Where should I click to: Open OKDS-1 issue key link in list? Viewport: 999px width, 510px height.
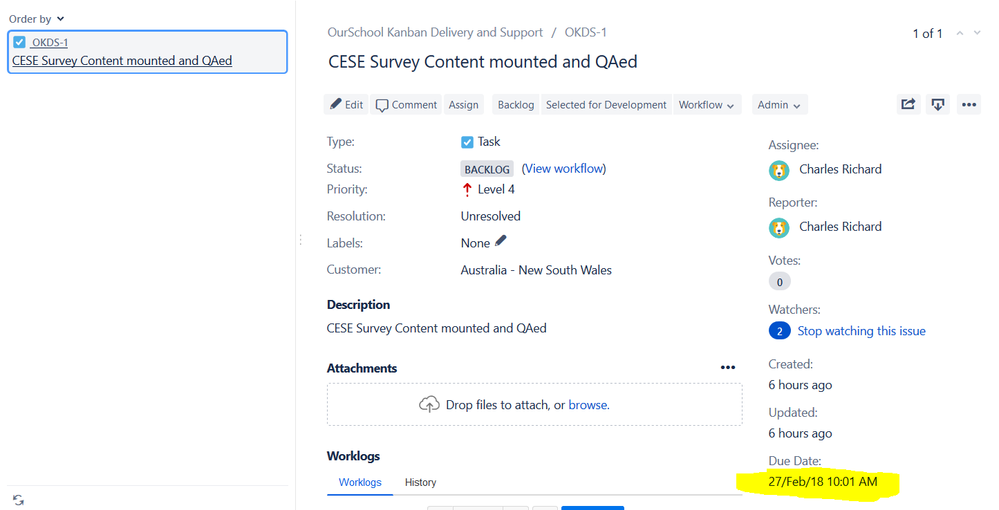click(50, 43)
